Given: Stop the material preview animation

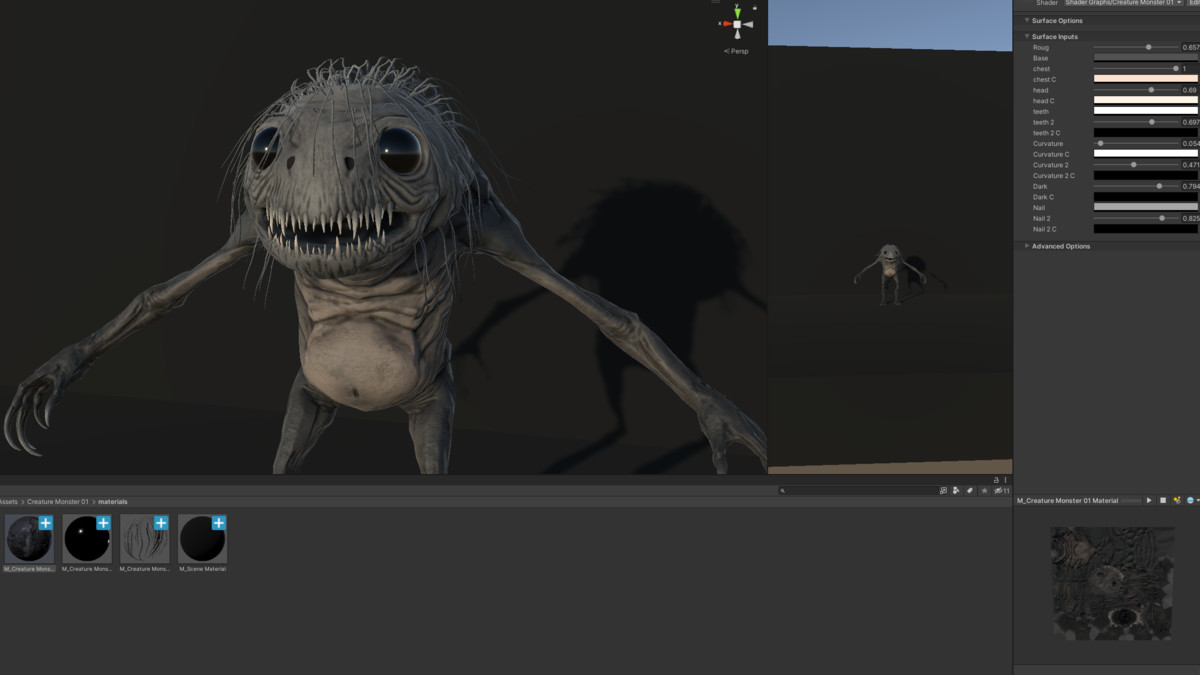Looking at the screenshot, I should (x=1164, y=500).
